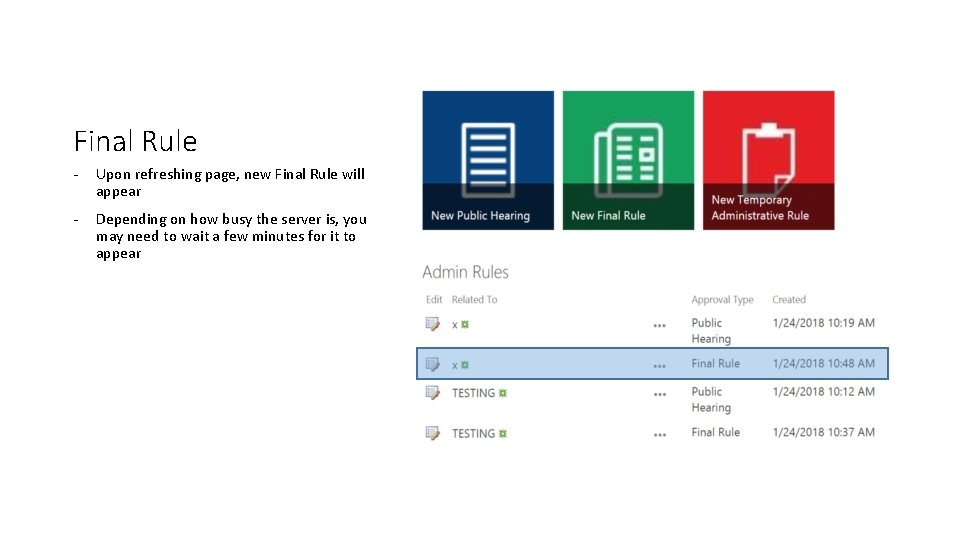Open ellipsis menu for 10:48 AM row
Image resolution: width=960 pixels, height=540 pixels.
659,366
